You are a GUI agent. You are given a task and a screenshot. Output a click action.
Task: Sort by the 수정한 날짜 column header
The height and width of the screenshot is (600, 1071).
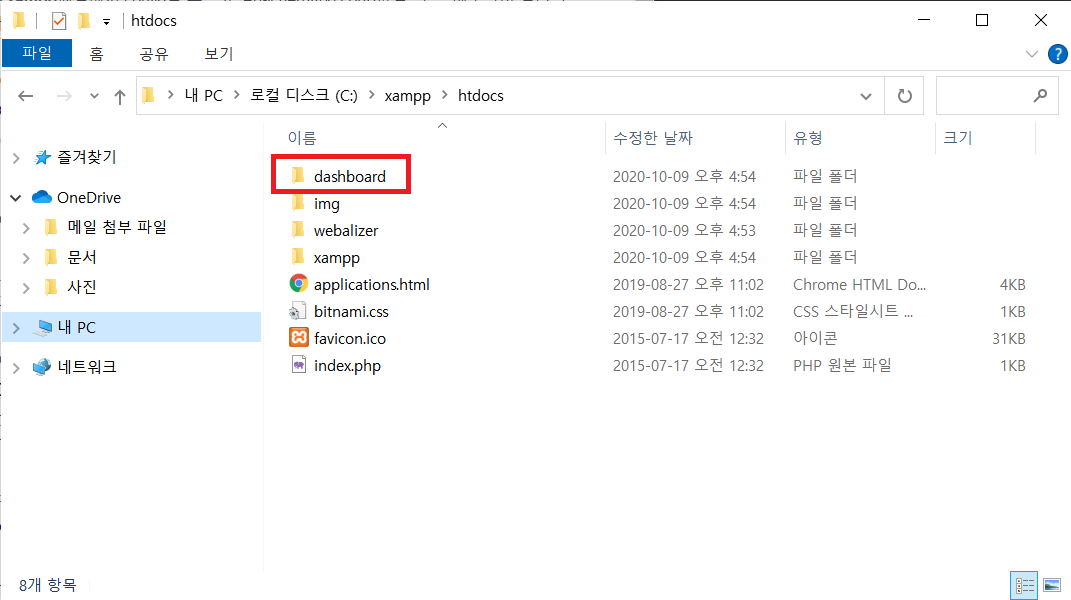pyautogui.click(x=653, y=138)
